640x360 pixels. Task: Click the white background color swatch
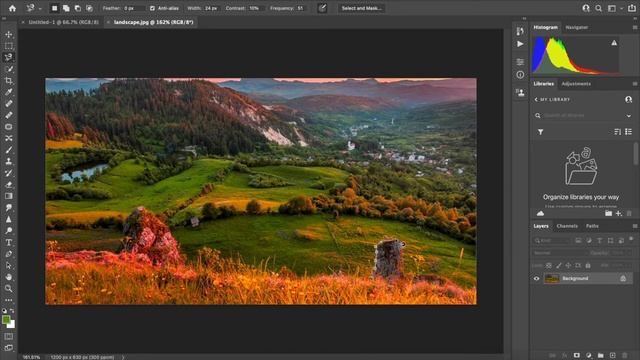point(12,325)
